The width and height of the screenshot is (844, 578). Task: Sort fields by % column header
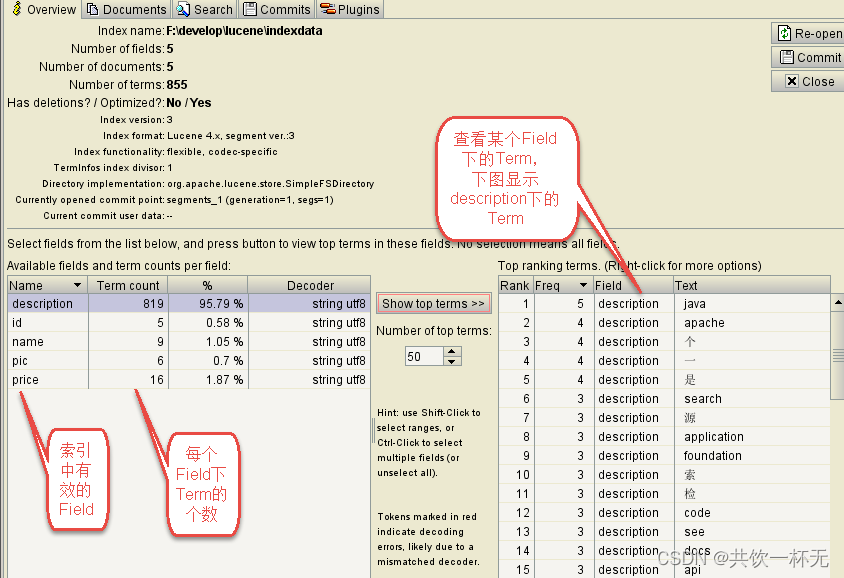[208, 285]
